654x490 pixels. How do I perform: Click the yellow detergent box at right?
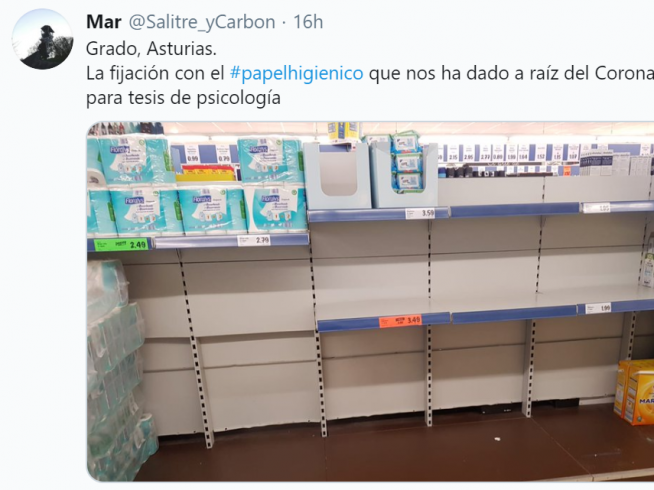(x=634, y=393)
